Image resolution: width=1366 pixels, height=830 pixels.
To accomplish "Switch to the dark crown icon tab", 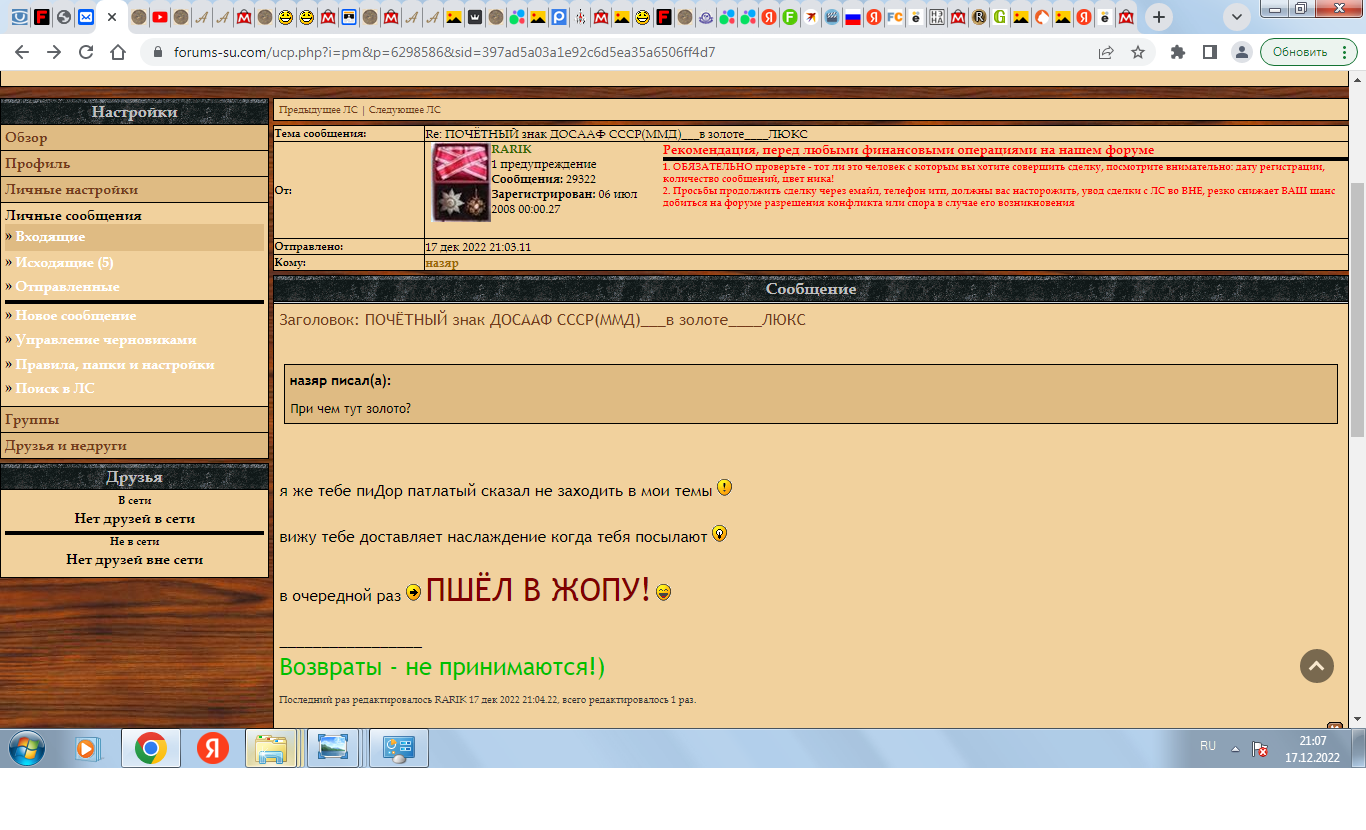I will pos(474,17).
